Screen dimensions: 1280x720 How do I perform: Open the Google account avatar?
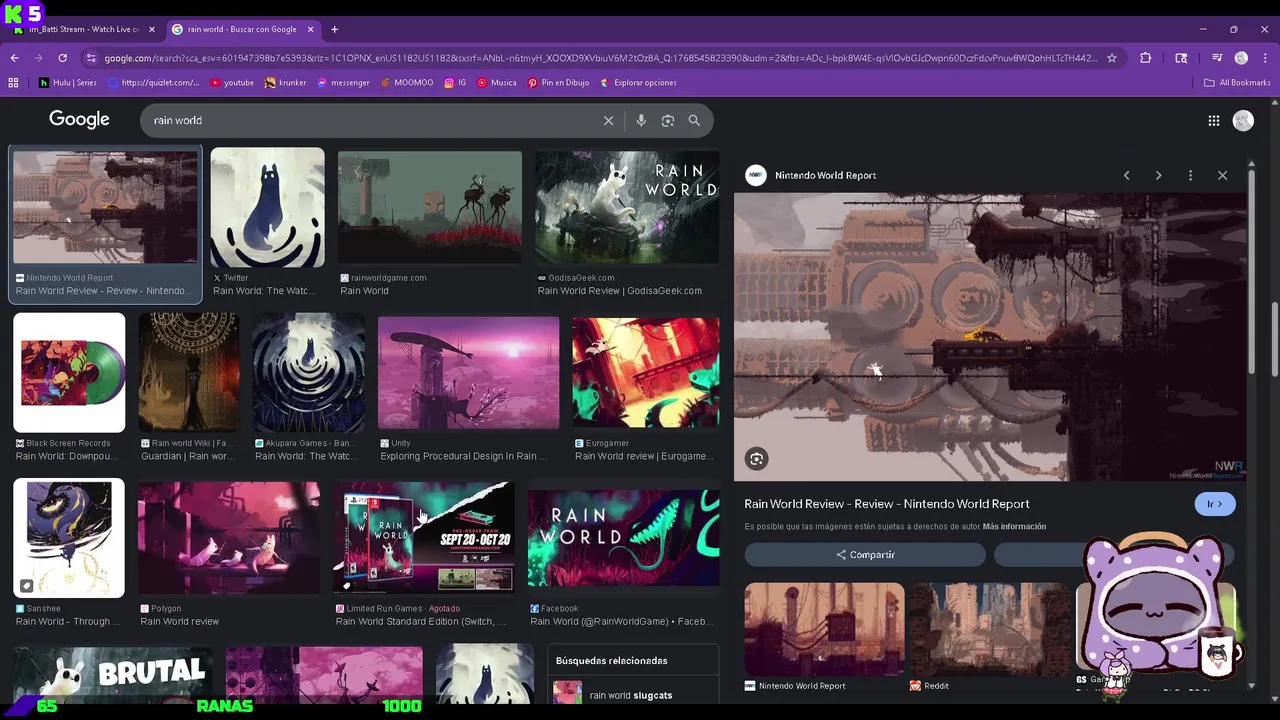1243,121
